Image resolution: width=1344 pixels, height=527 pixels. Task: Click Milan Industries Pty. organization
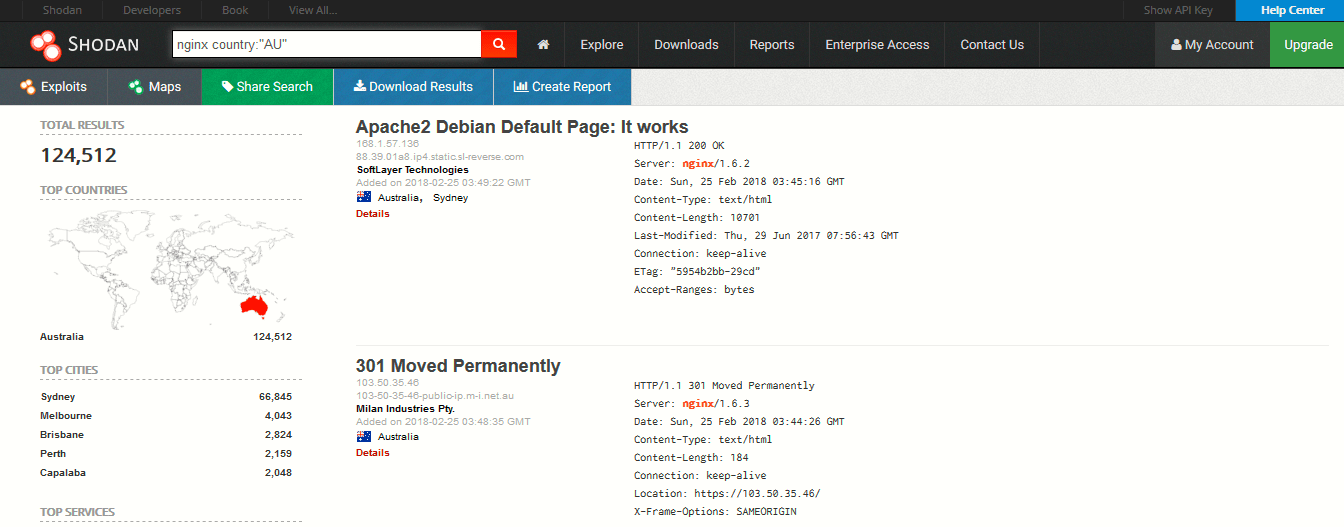pyautogui.click(x=405, y=409)
